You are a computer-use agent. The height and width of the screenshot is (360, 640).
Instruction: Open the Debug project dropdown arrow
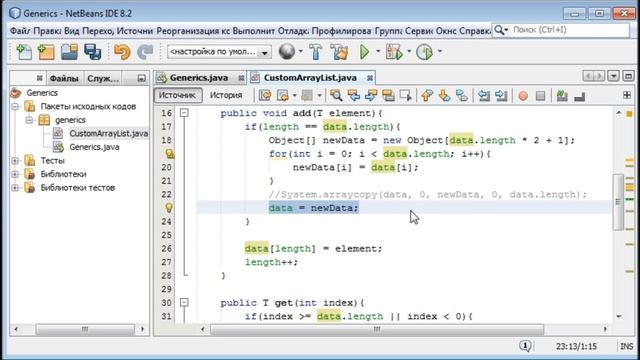409,51
